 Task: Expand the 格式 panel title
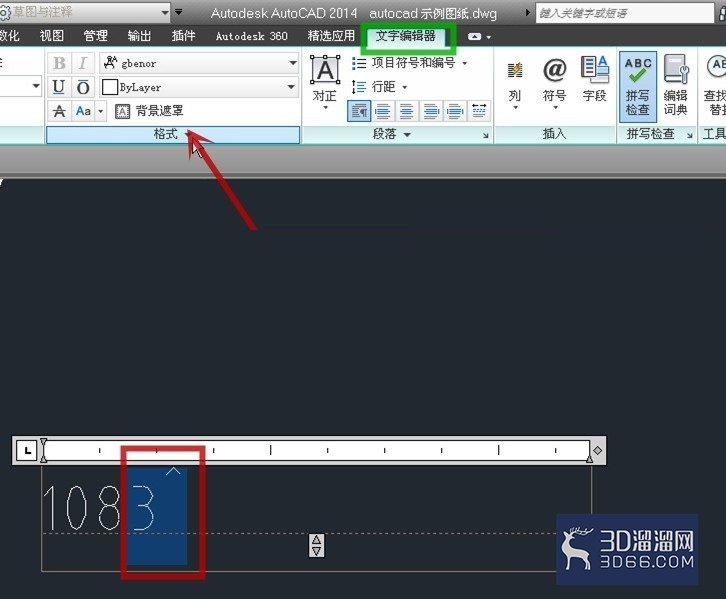(x=173, y=134)
